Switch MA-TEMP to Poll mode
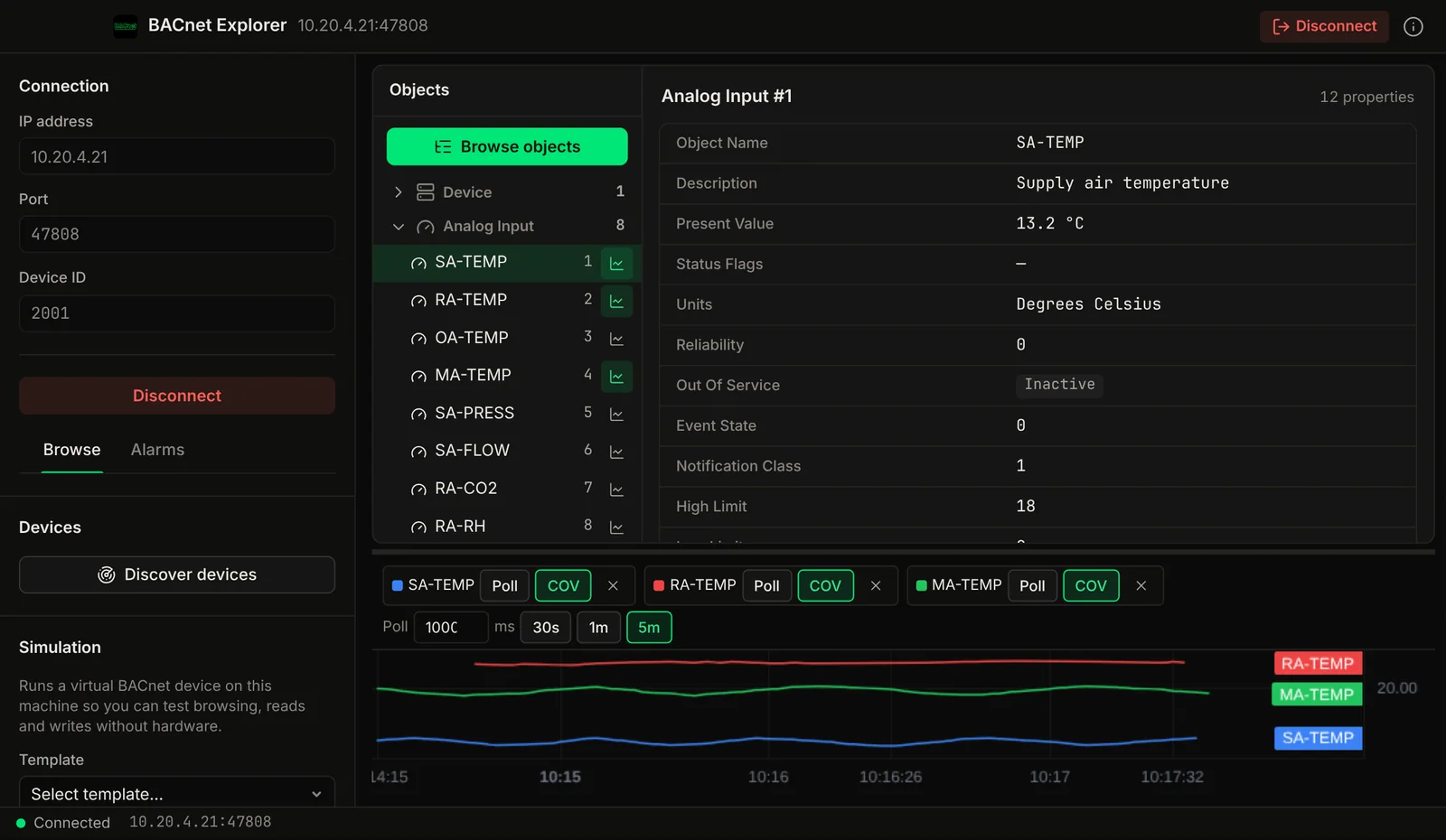This screenshot has width=1446, height=840. tap(1032, 585)
